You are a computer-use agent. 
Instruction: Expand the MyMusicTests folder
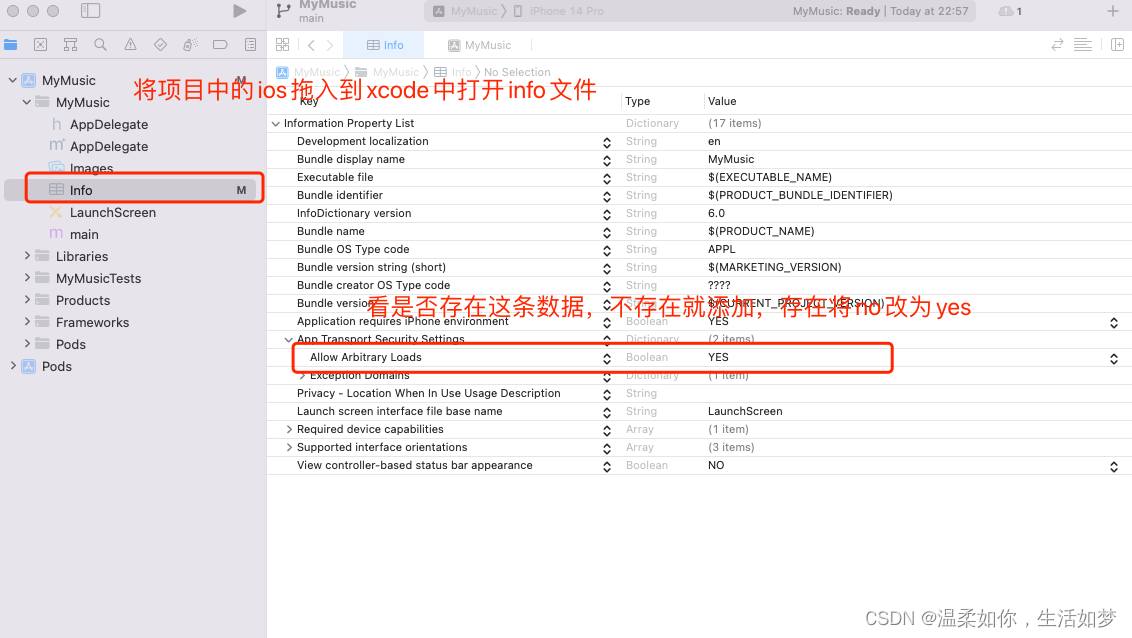(x=27, y=278)
